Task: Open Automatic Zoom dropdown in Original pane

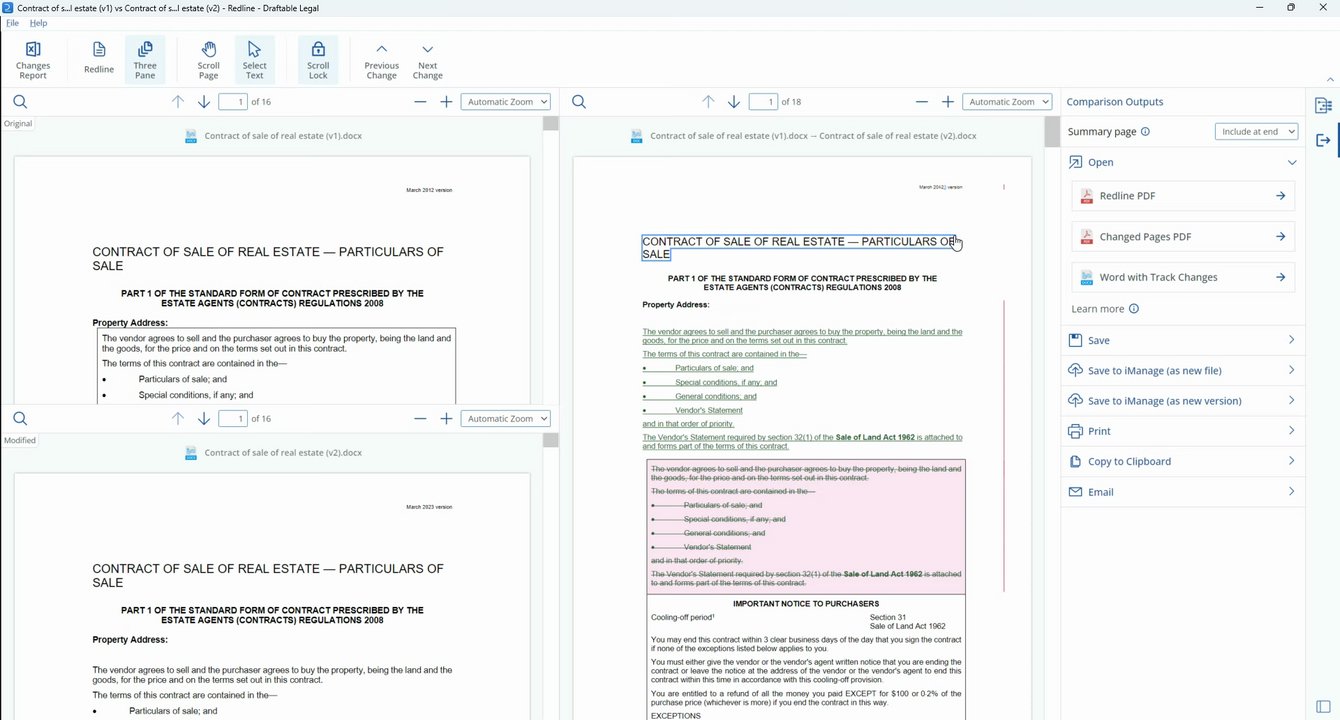Action: pos(506,102)
